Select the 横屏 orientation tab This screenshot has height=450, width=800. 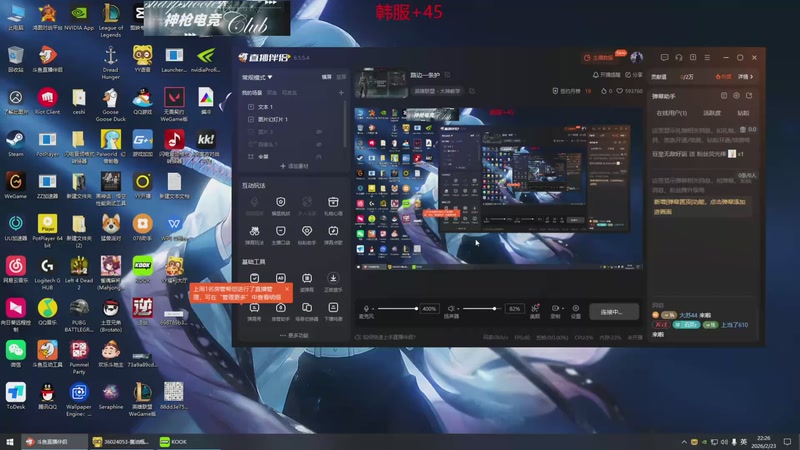pyautogui.click(x=327, y=77)
